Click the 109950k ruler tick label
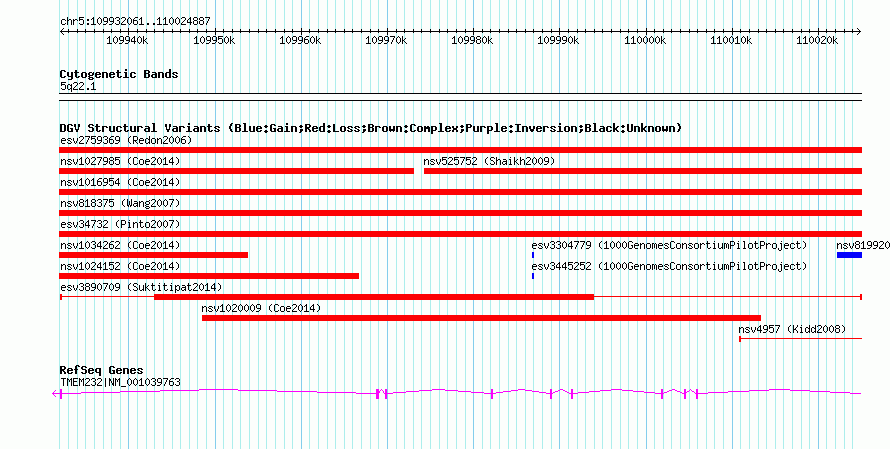 (214, 41)
